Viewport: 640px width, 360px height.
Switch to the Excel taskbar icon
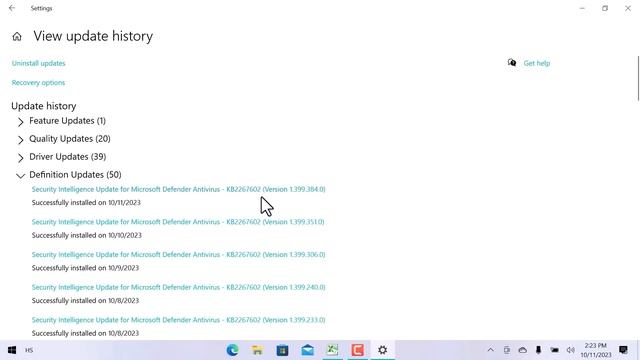coord(332,350)
